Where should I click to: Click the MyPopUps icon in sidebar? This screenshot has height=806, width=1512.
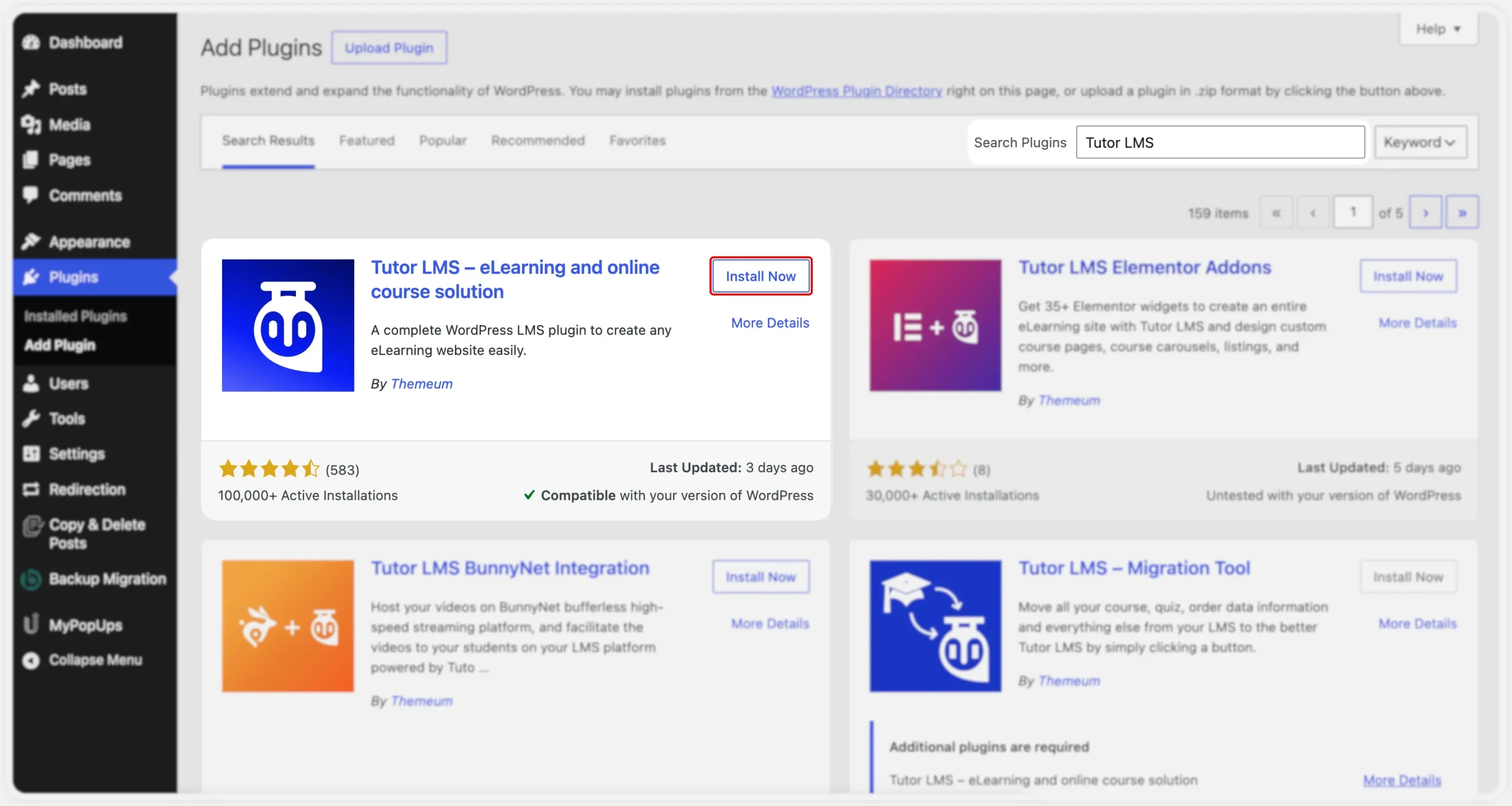[31, 625]
